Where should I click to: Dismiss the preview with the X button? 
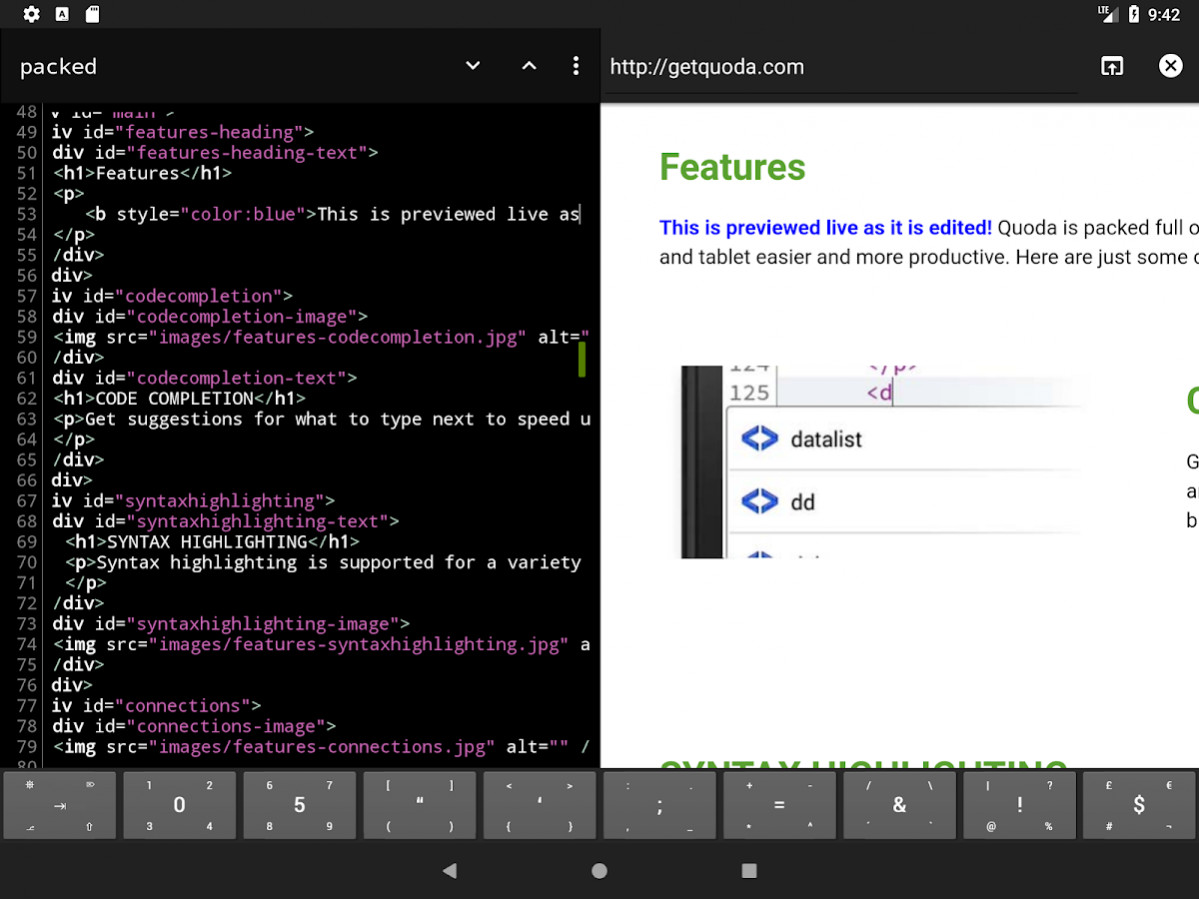pos(1170,66)
